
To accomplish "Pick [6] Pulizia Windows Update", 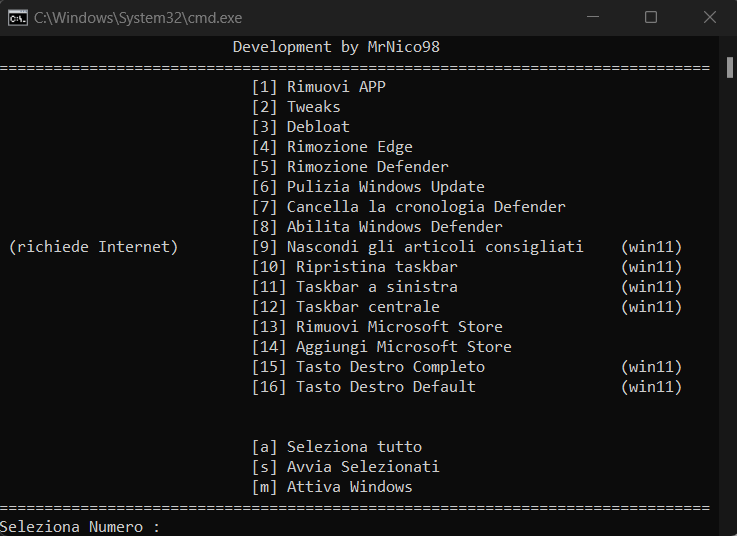I will point(368,187).
